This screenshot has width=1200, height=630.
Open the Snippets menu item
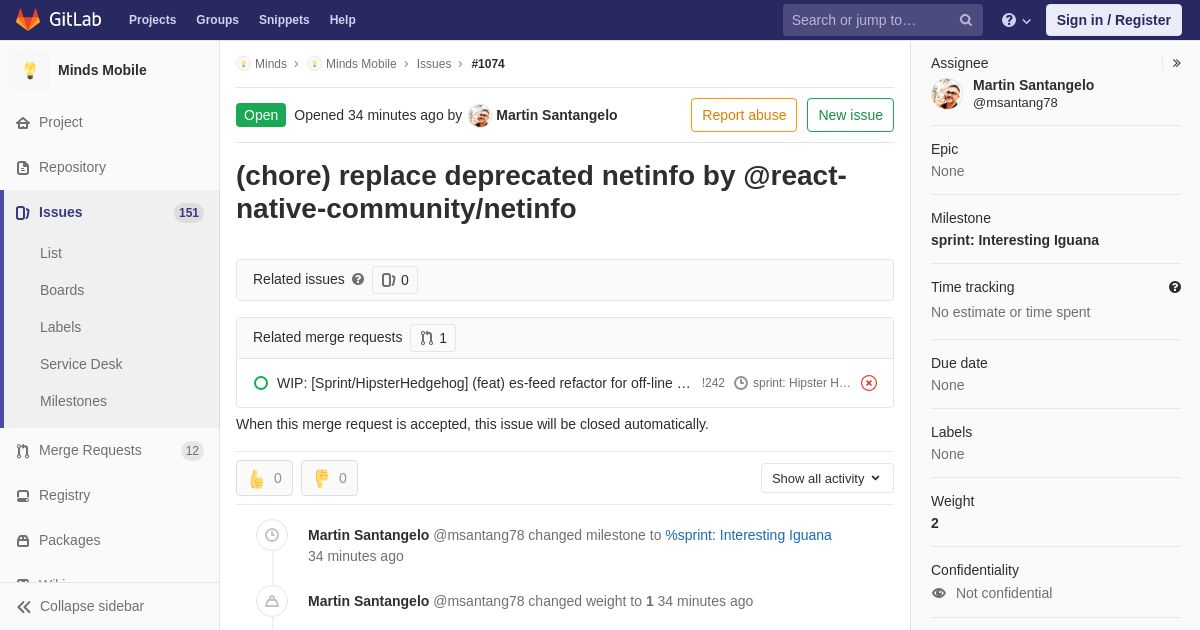(284, 20)
